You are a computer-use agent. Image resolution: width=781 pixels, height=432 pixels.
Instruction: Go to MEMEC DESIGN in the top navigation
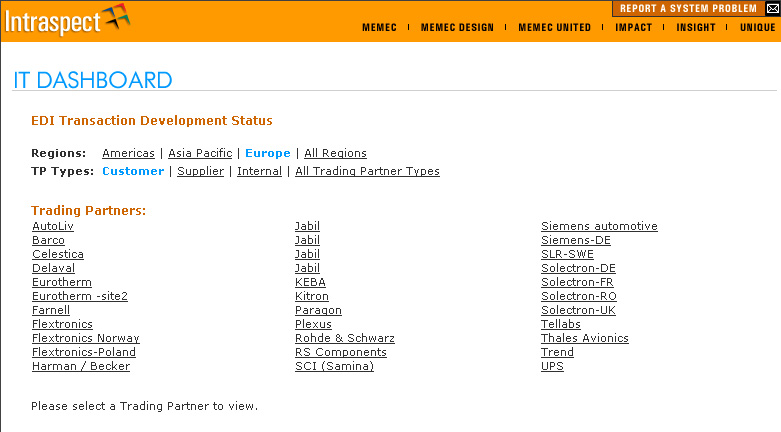tap(457, 27)
